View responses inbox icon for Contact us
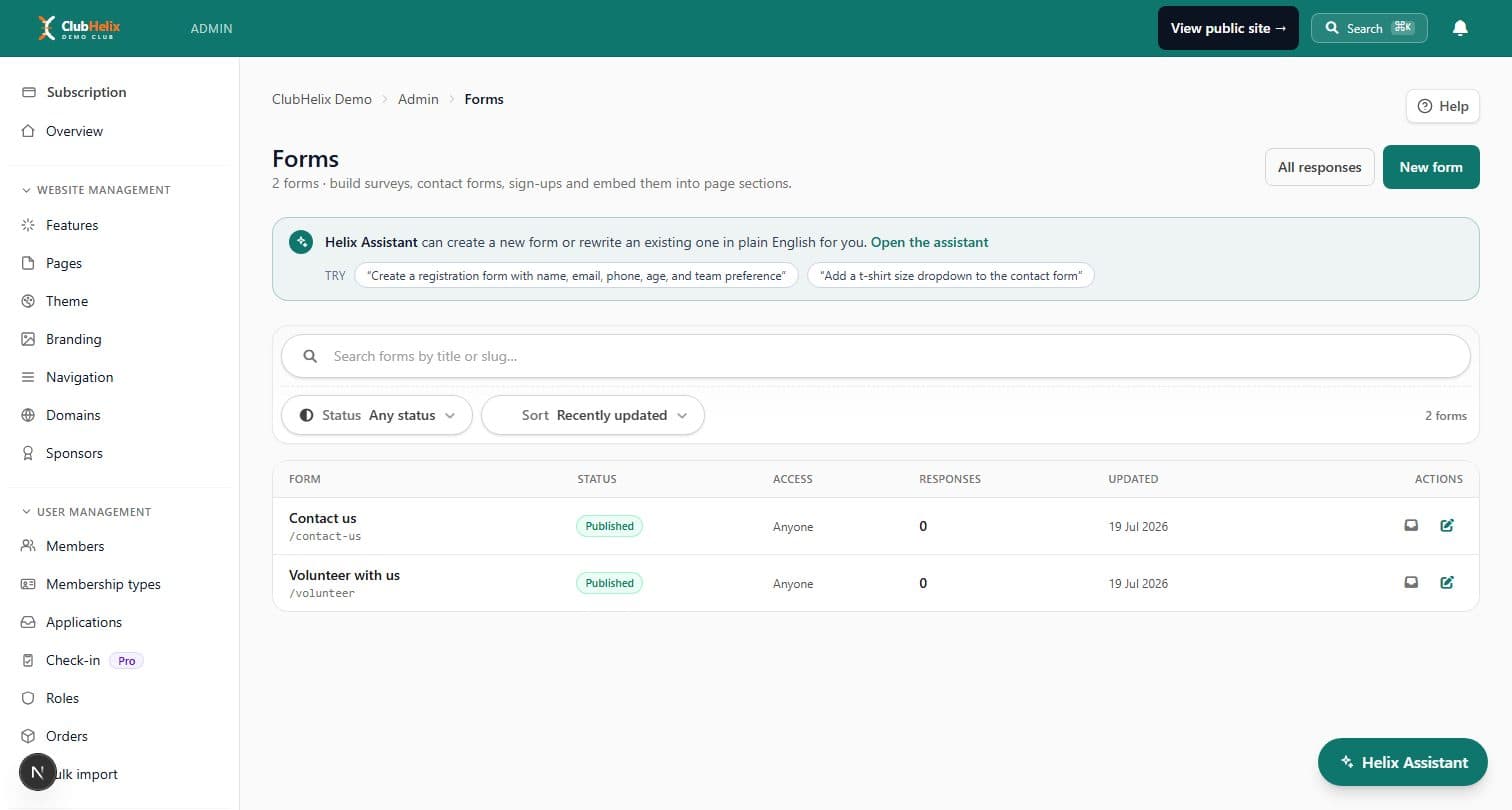This screenshot has width=1512, height=810. (1411, 525)
